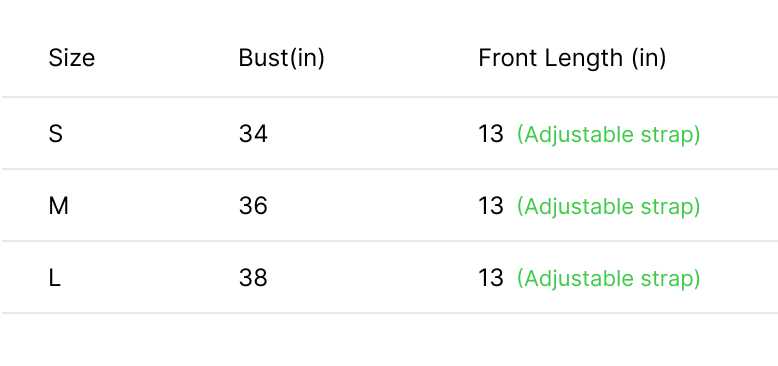Click front length 13 in L row
This screenshot has height=366, width=778.
click(491, 278)
